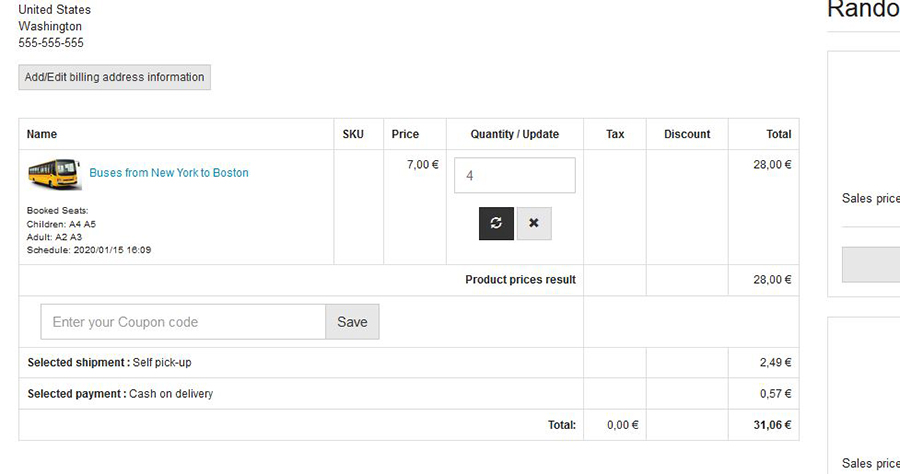Remove product with the X icon
Image resolution: width=900 pixels, height=474 pixels.
tap(534, 224)
